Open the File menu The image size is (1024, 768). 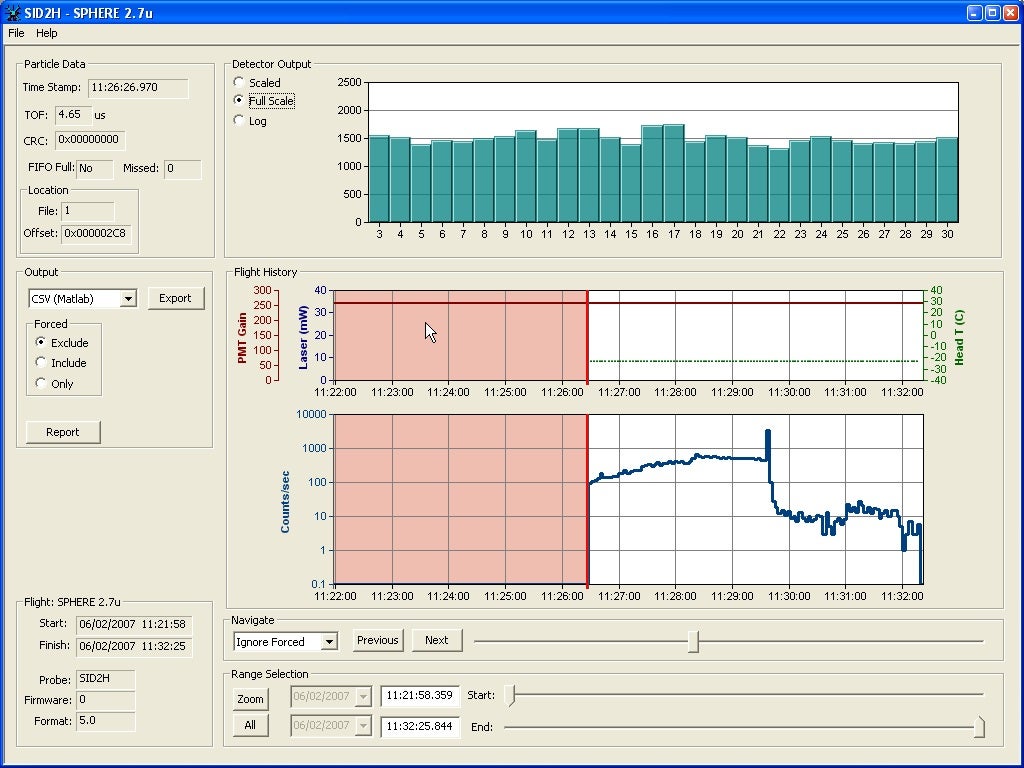[16, 33]
